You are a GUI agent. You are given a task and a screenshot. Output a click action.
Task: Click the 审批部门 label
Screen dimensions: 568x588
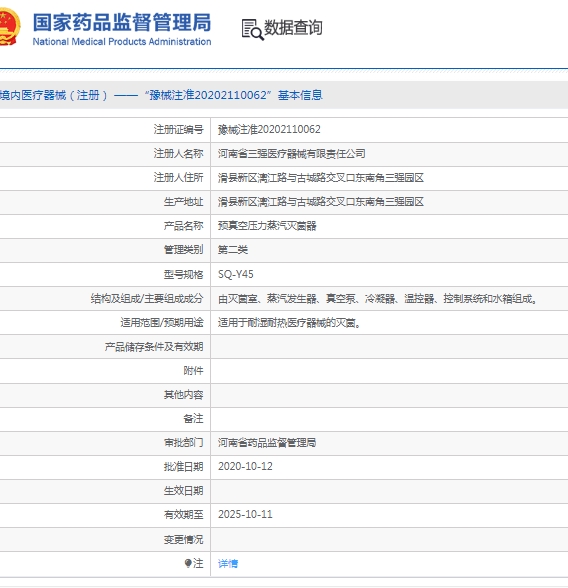[183, 442]
